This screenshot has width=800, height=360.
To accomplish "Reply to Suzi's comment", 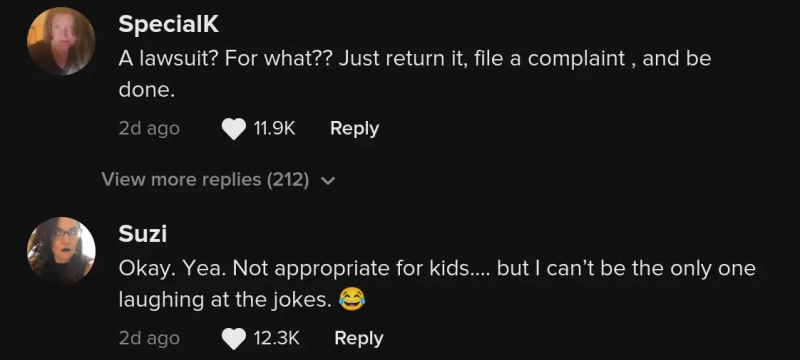I will tap(359, 339).
